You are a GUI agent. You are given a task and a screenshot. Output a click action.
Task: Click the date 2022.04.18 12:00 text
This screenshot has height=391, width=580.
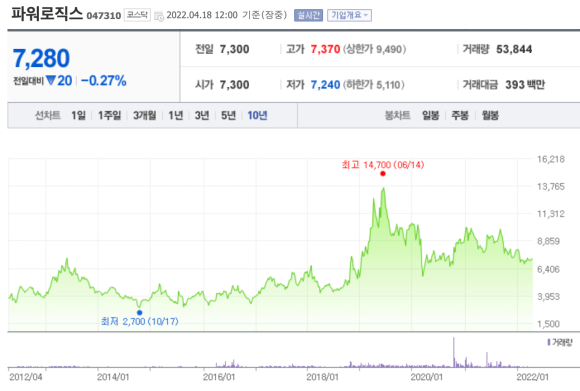[x=202, y=15]
